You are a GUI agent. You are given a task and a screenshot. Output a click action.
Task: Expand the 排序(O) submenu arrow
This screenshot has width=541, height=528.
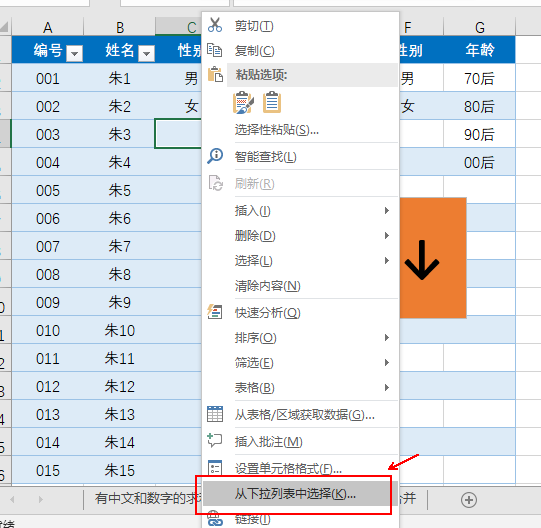tap(387, 337)
